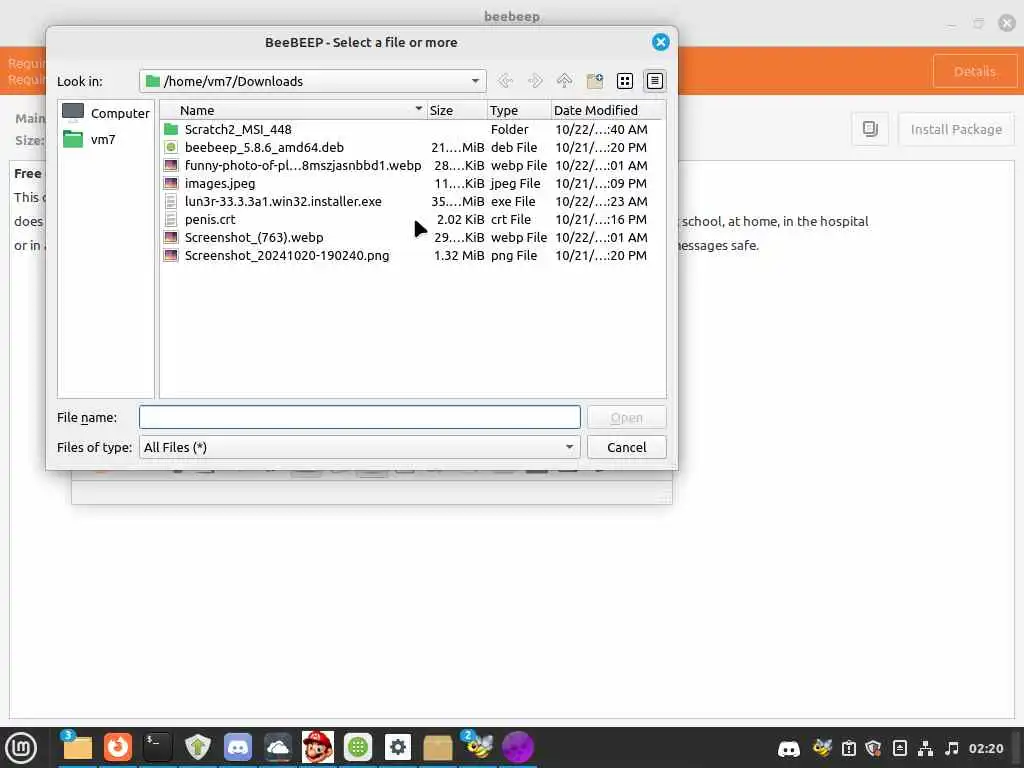Sort files by Date Modified column
This screenshot has height=768, width=1024.
pos(607,110)
